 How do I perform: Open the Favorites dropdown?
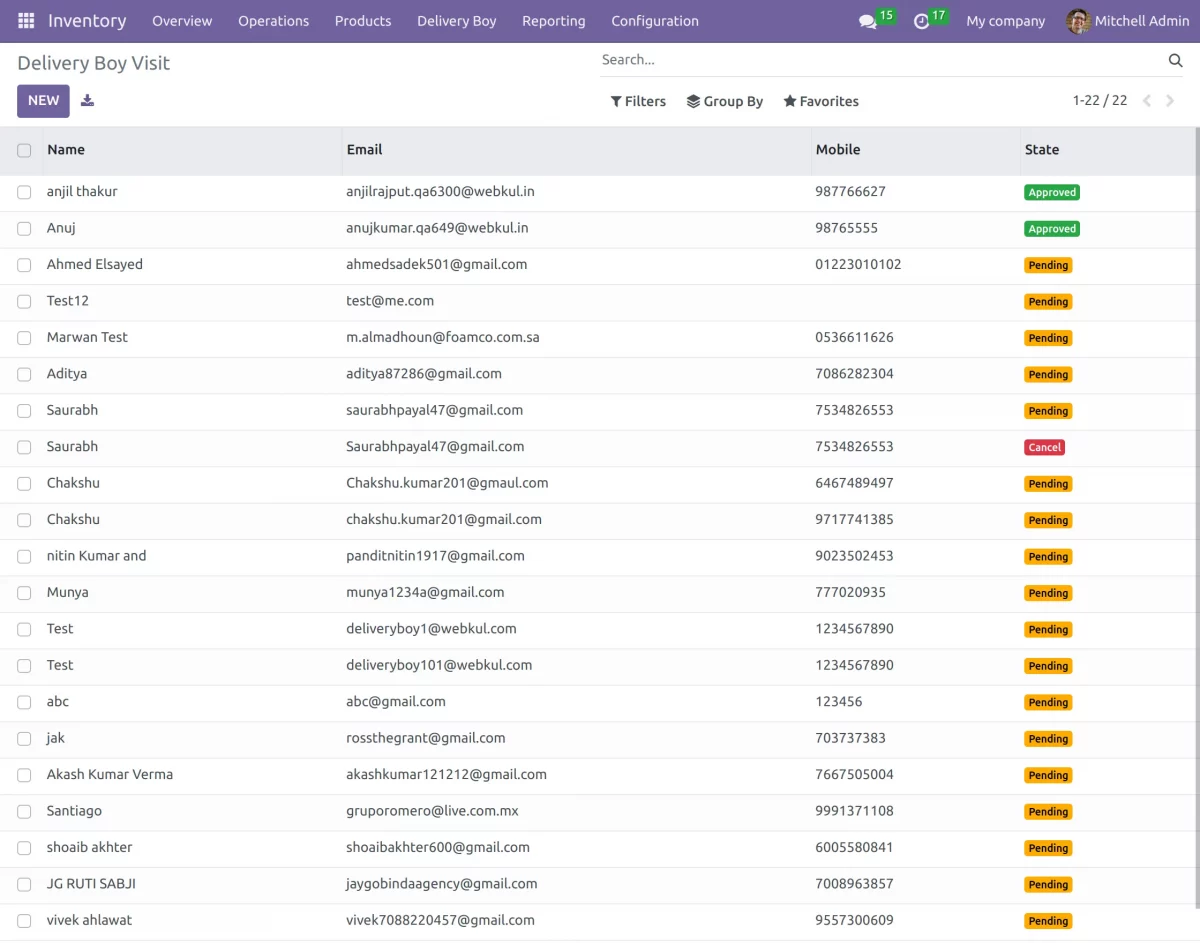(821, 101)
